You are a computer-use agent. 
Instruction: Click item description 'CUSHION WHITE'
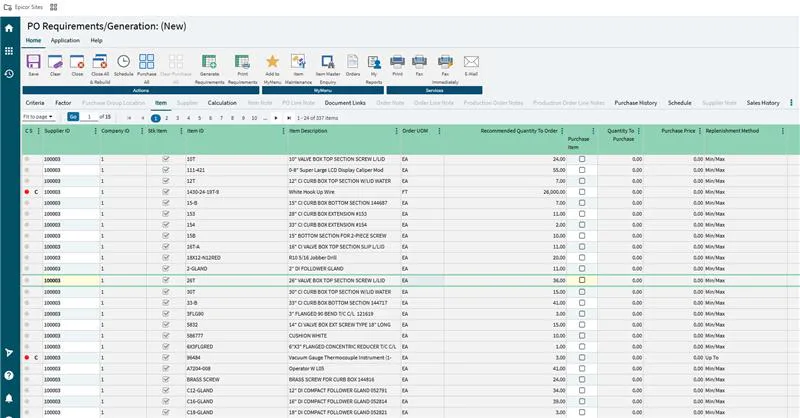point(308,336)
